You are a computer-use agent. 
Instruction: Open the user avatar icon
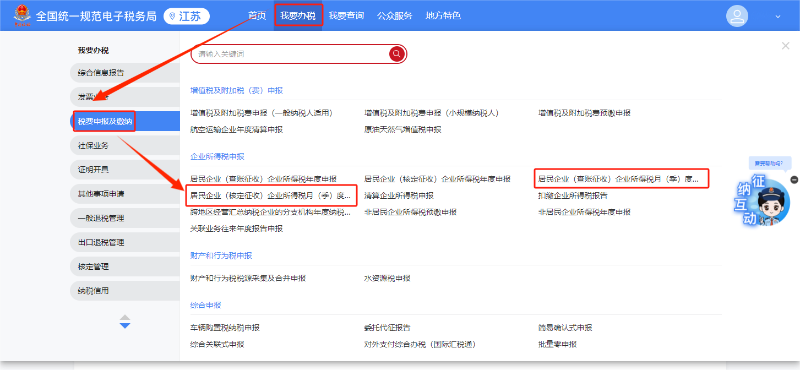pyautogui.click(x=737, y=16)
